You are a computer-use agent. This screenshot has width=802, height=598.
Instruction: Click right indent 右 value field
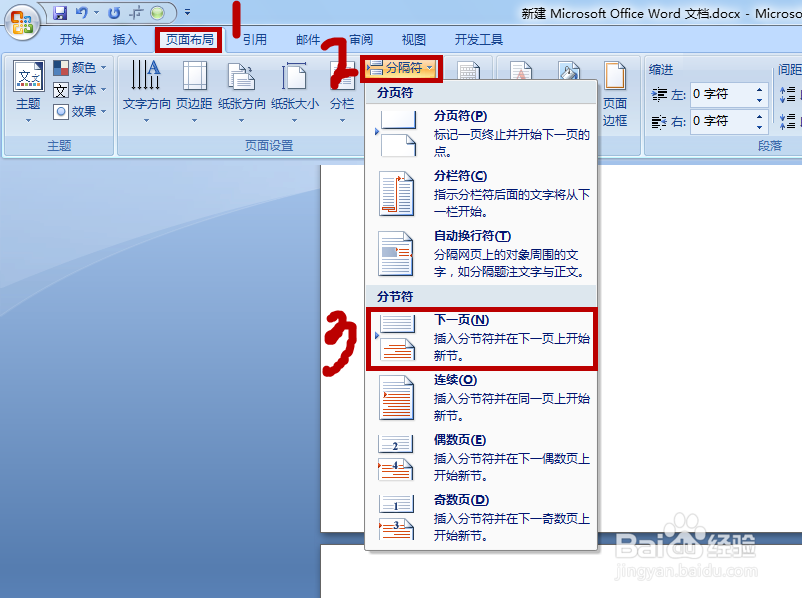(x=721, y=121)
